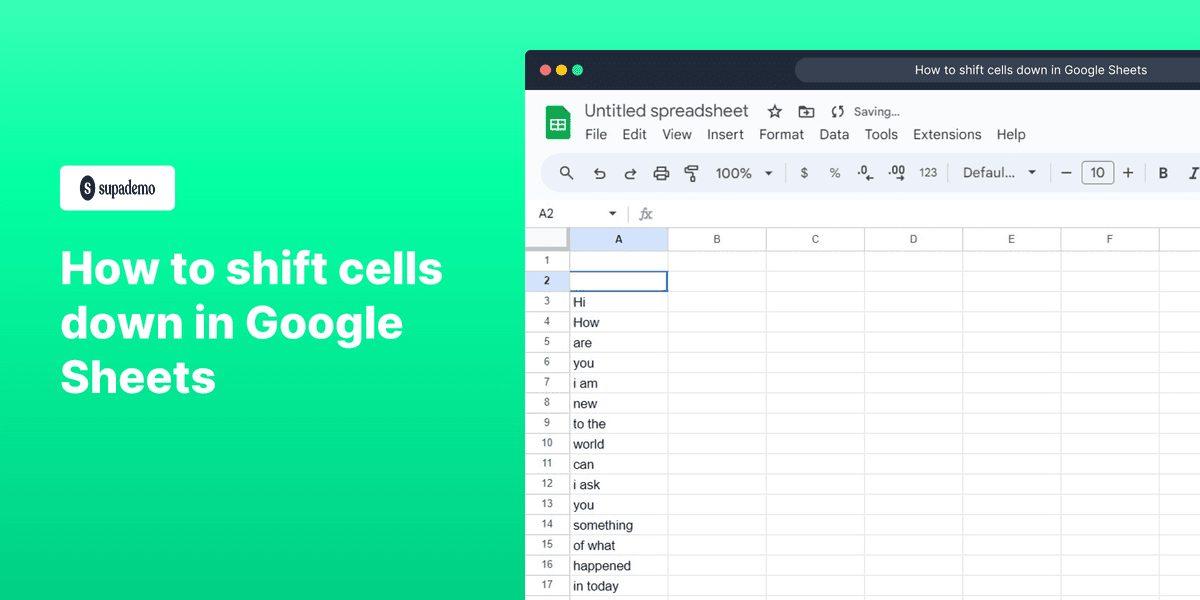Open search within the menus

pos(566,172)
